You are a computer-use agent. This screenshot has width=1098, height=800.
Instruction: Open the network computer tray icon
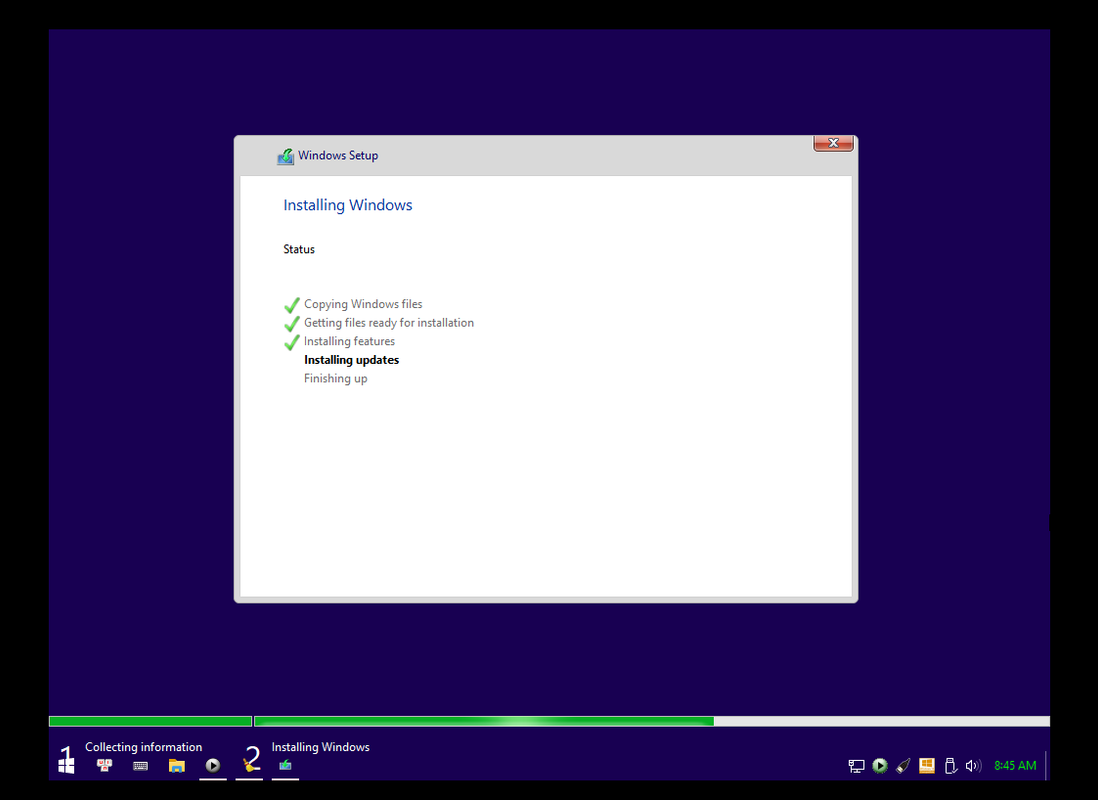pos(856,766)
